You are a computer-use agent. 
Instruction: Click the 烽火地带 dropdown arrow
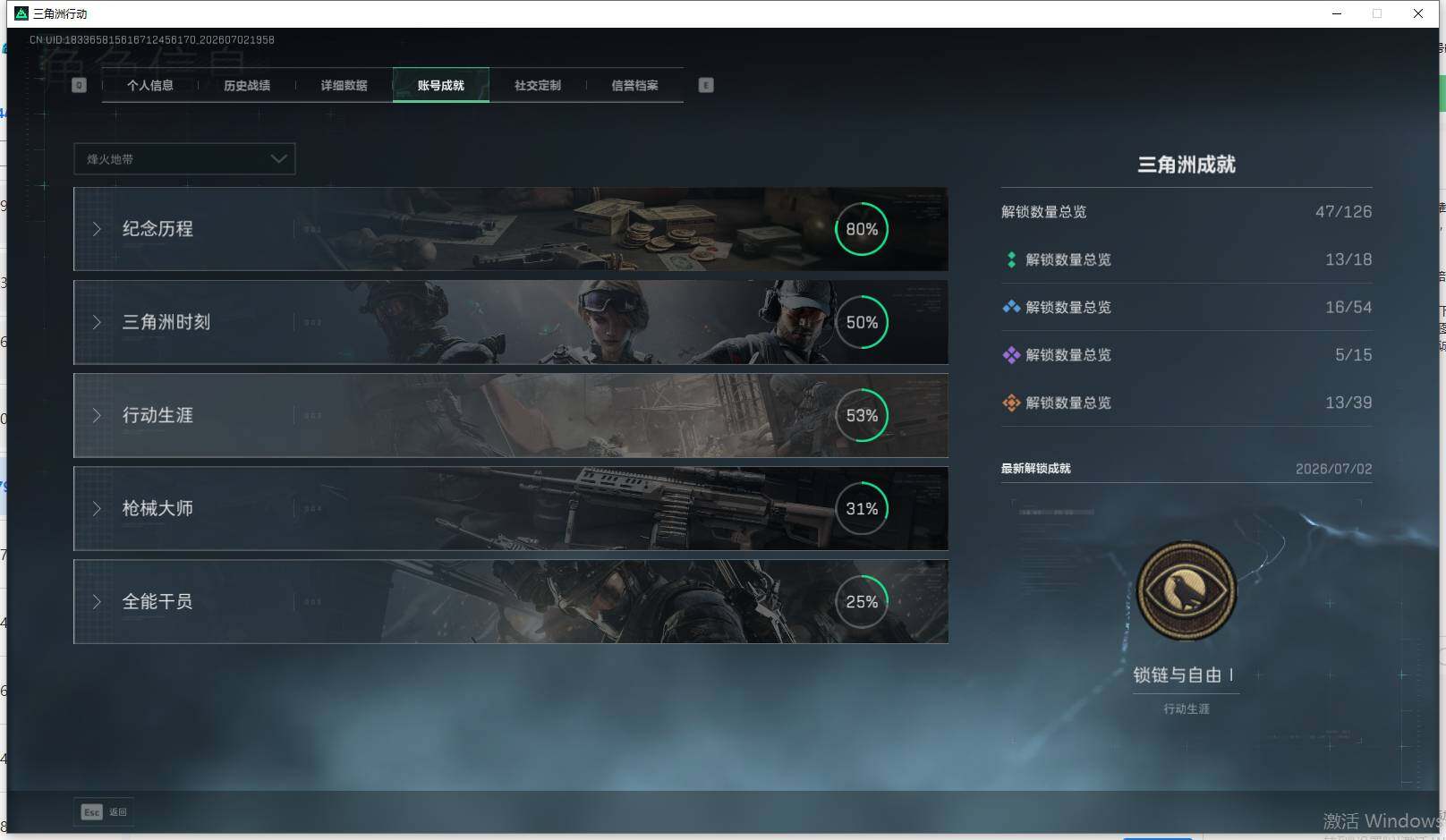279,159
